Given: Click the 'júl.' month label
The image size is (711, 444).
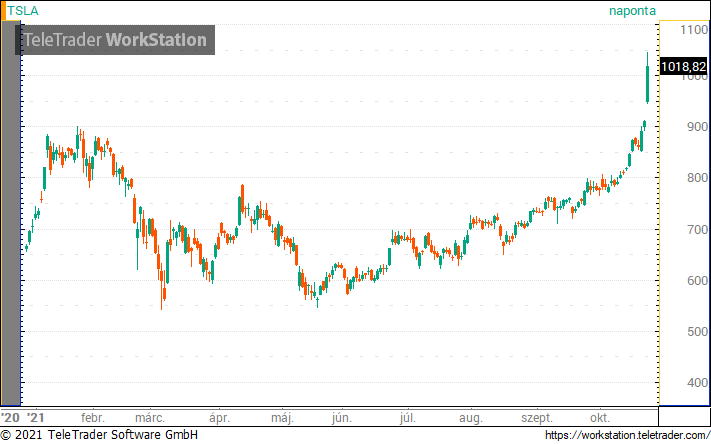Looking at the screenshot, I should (407, 418).
